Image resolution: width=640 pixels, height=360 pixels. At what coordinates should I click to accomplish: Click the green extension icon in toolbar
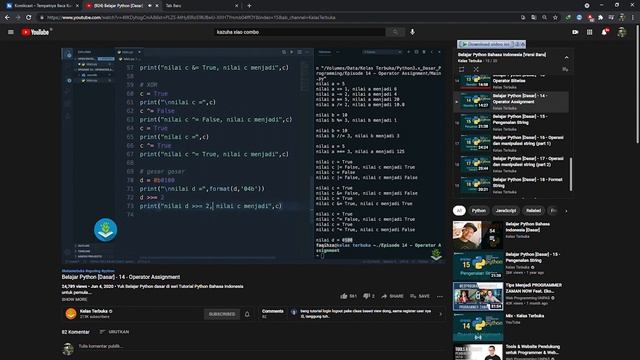coord(568,18)
